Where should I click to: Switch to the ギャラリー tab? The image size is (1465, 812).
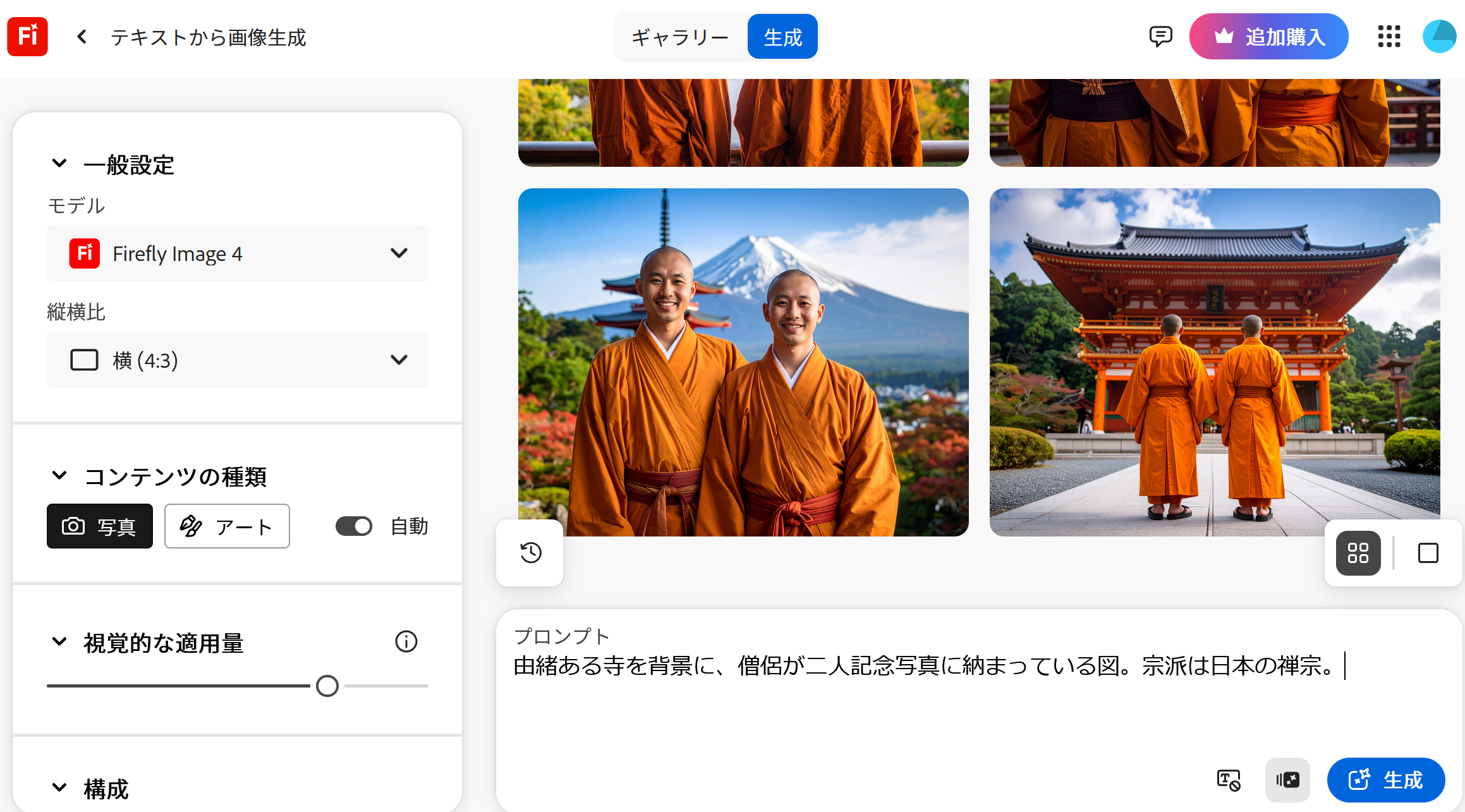pyautogui.click(x=681, y=37)
